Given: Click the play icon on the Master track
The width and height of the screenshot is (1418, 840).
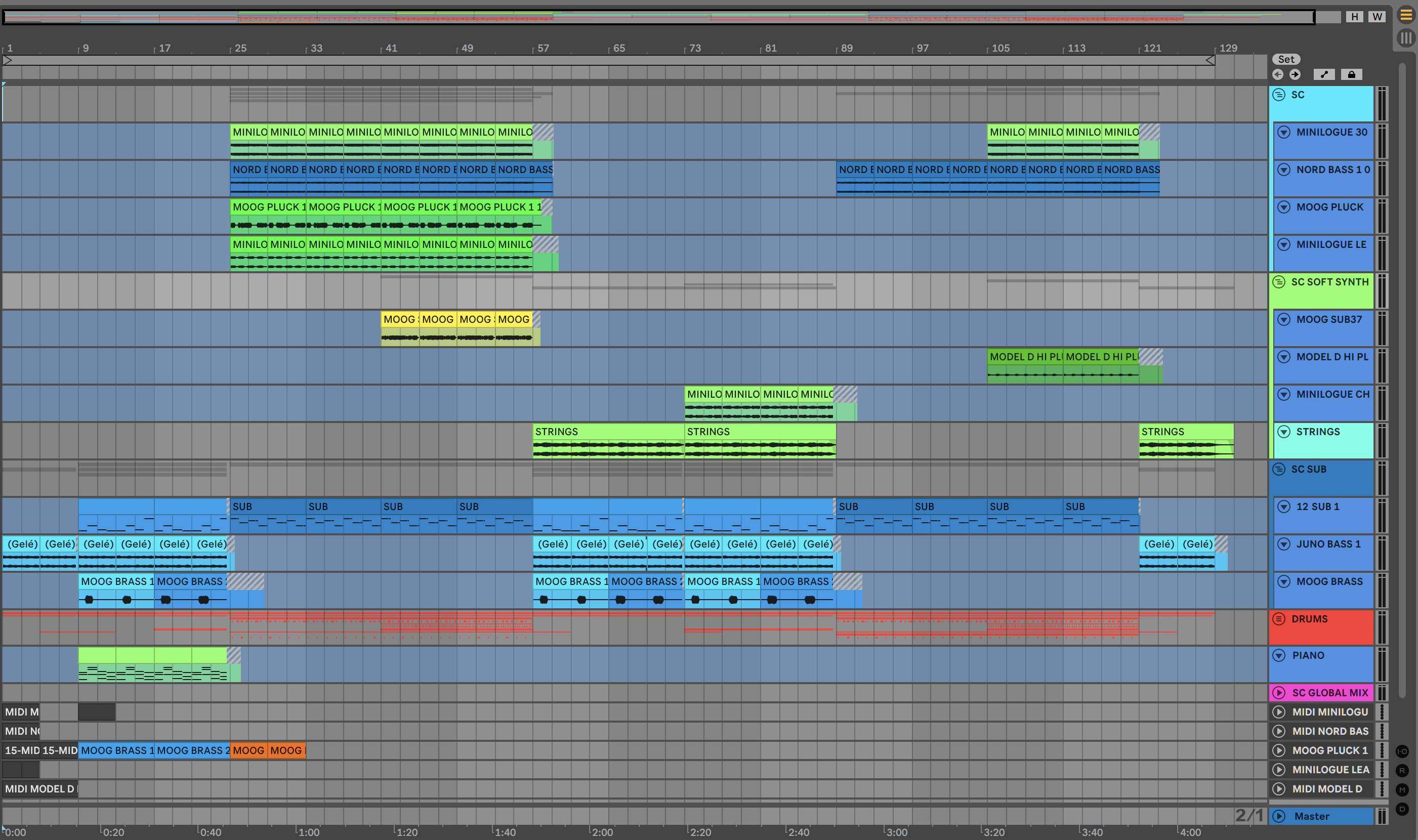Looking at the screenshot, I should (x=1279, y=816).
